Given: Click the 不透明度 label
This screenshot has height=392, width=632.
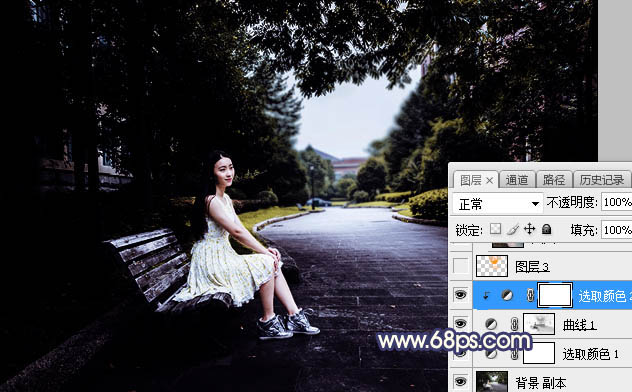Looking at the screenshot, I should pos(572,202).
